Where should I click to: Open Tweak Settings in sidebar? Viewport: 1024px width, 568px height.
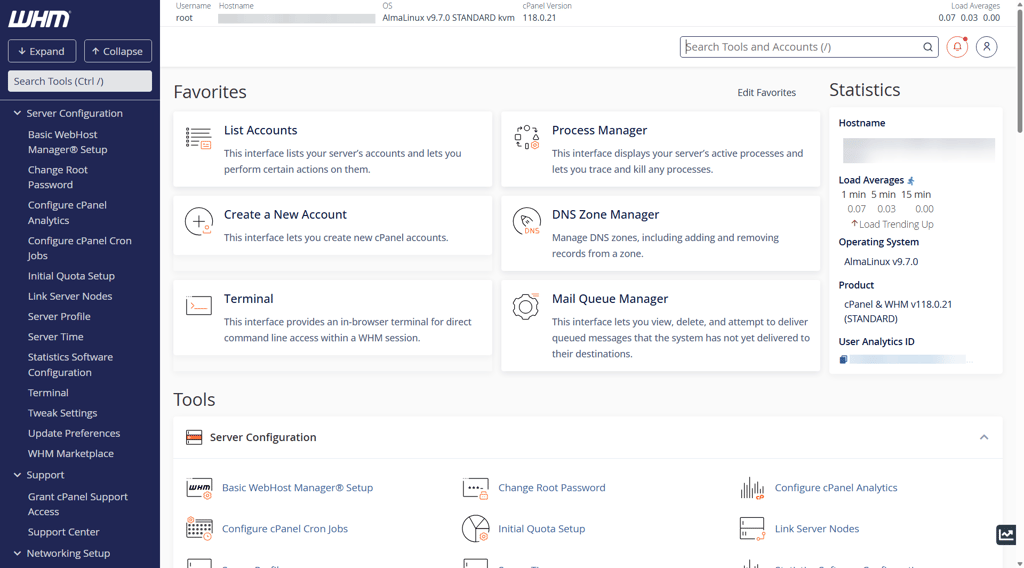[x=62, y=413]
